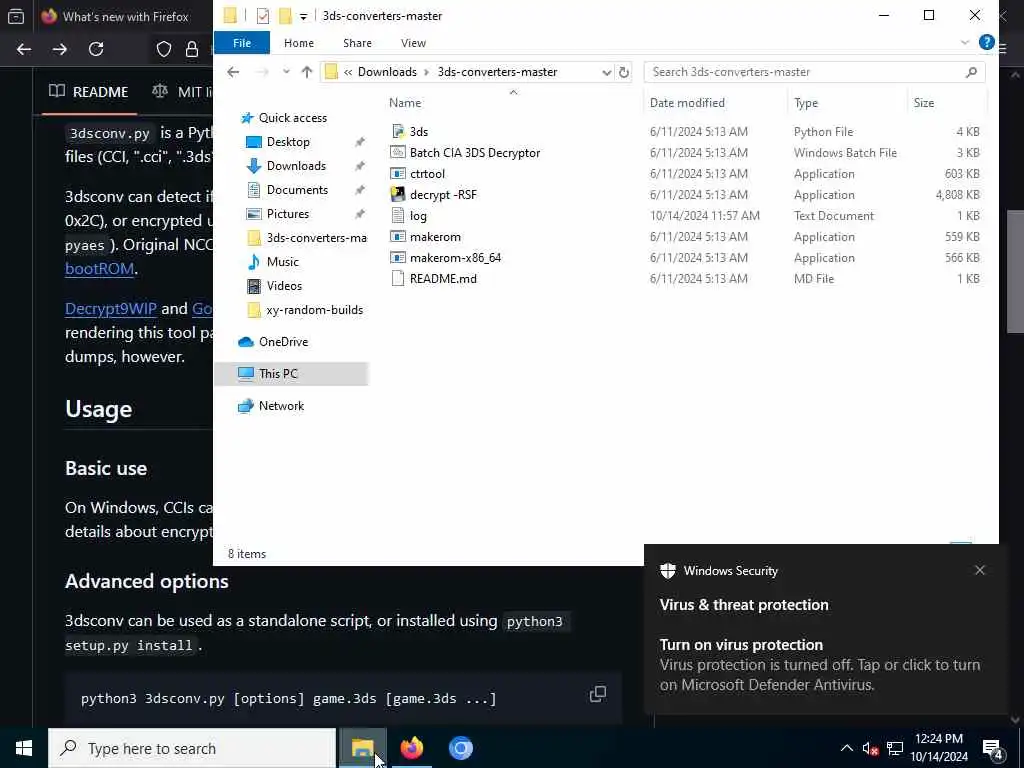Refresh the Explorer folder view

pyautogui.click(x=624, y=72)
